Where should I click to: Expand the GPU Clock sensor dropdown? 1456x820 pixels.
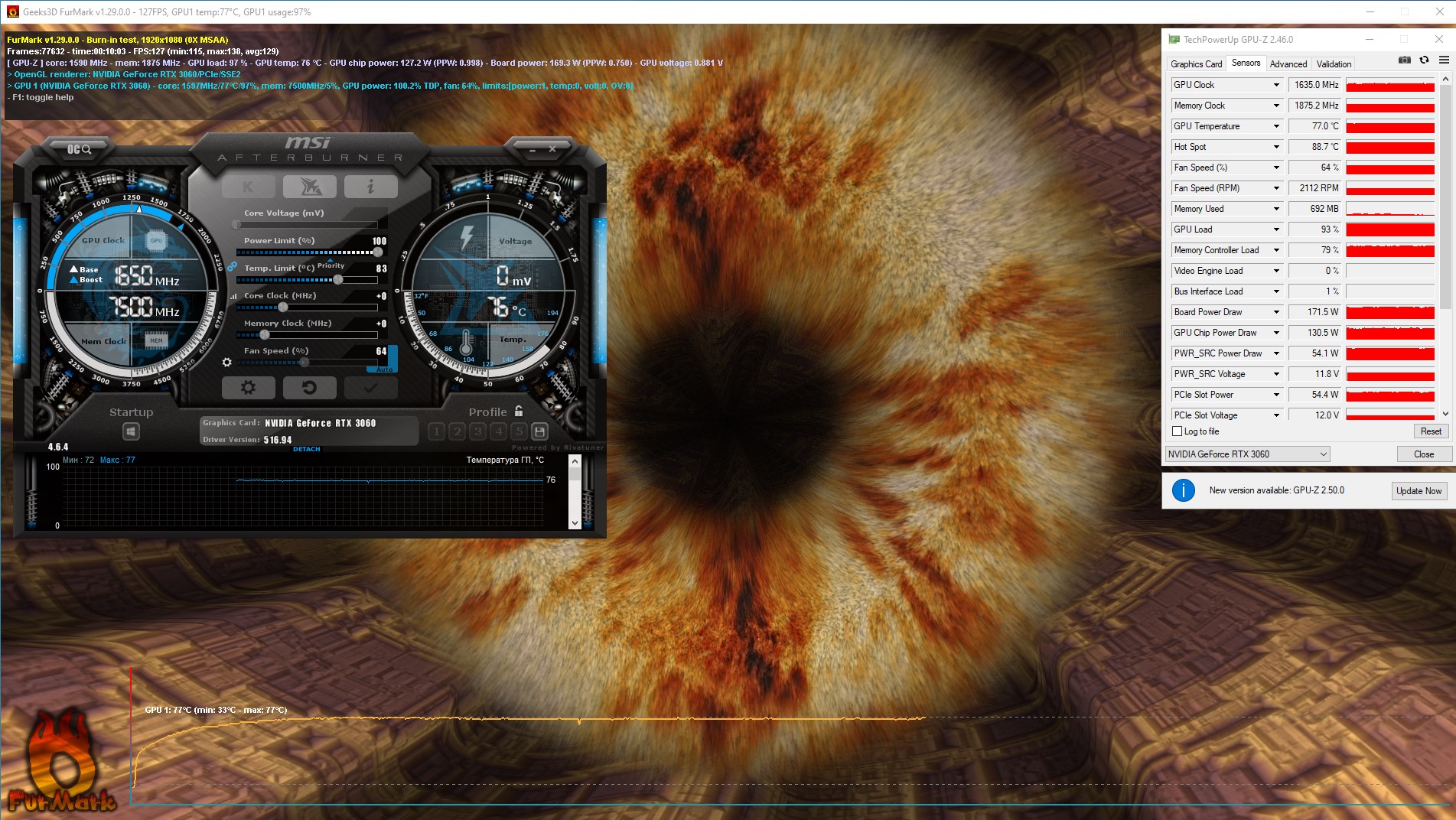coord(1275,85)
